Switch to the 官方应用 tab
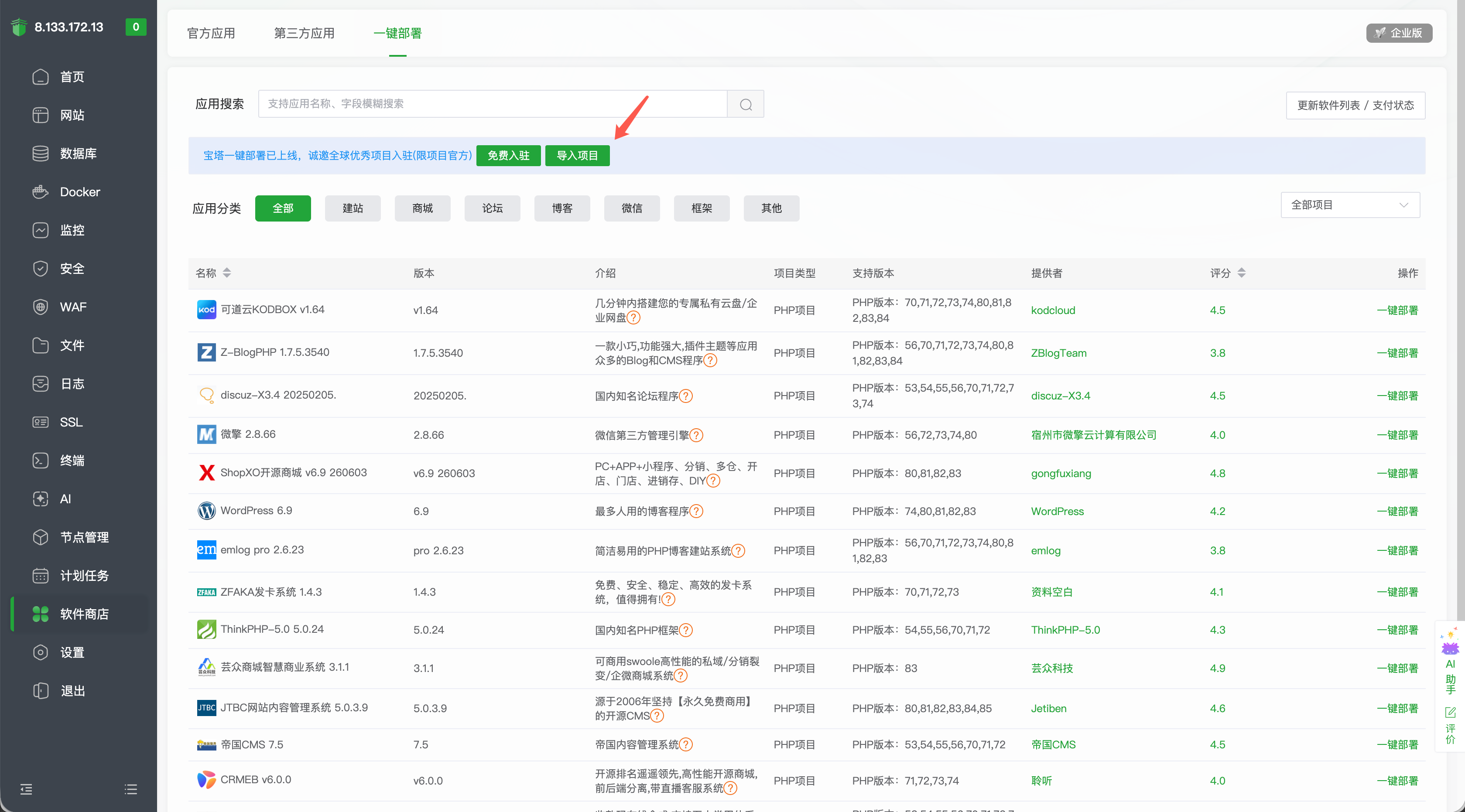1465x812 pixels. click(211, 33)
